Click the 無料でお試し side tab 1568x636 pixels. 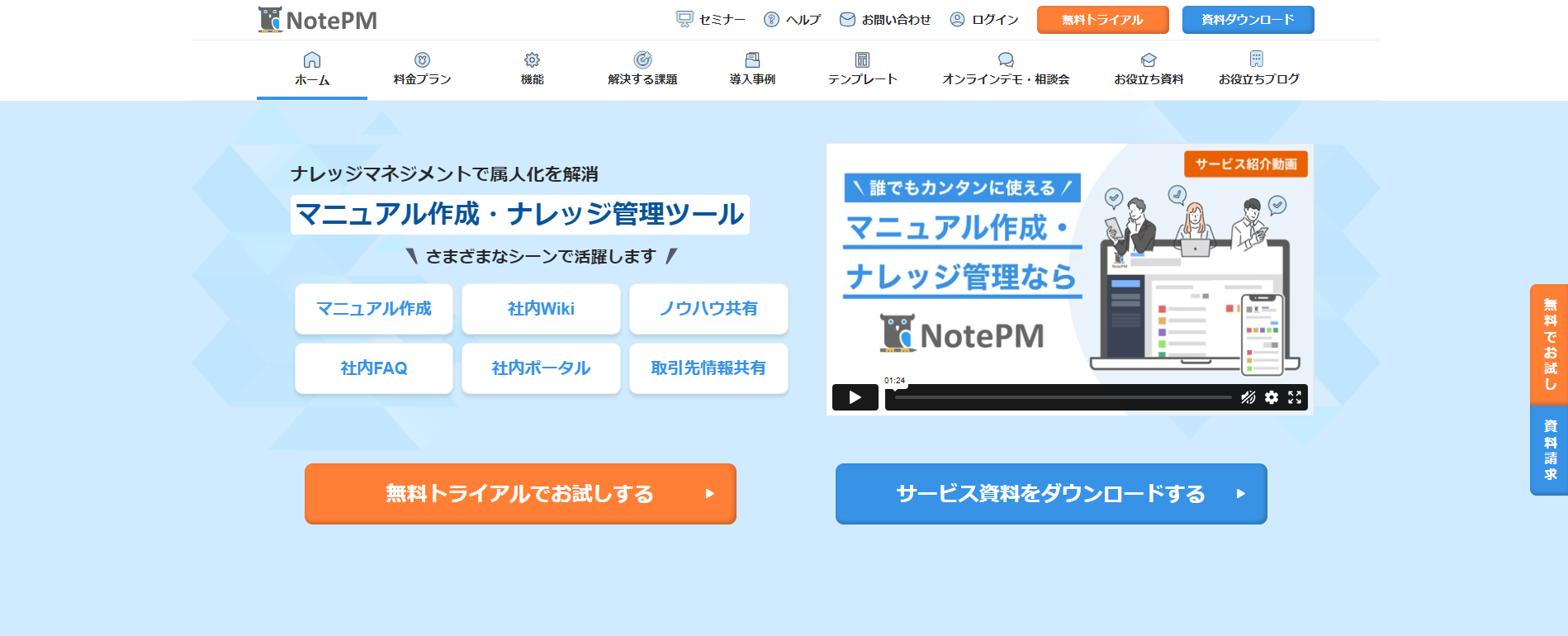(1549, 344)
